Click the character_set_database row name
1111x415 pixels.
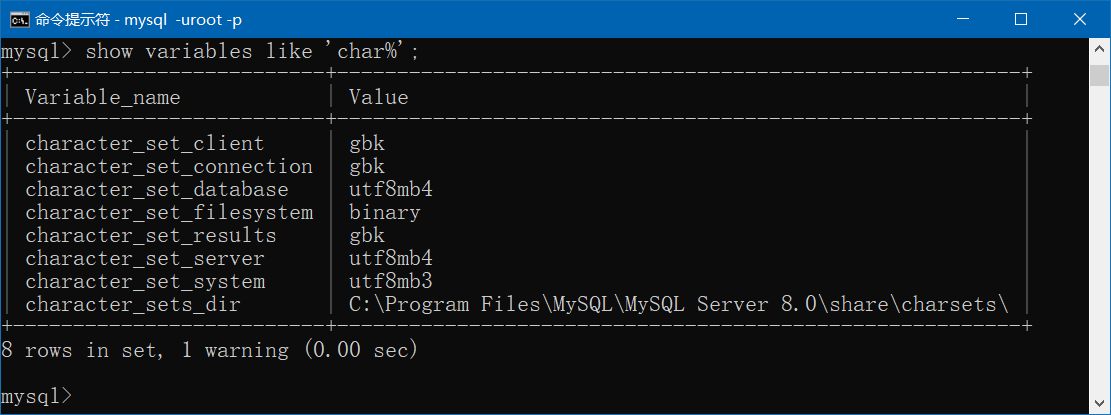[x=157, y=189]
